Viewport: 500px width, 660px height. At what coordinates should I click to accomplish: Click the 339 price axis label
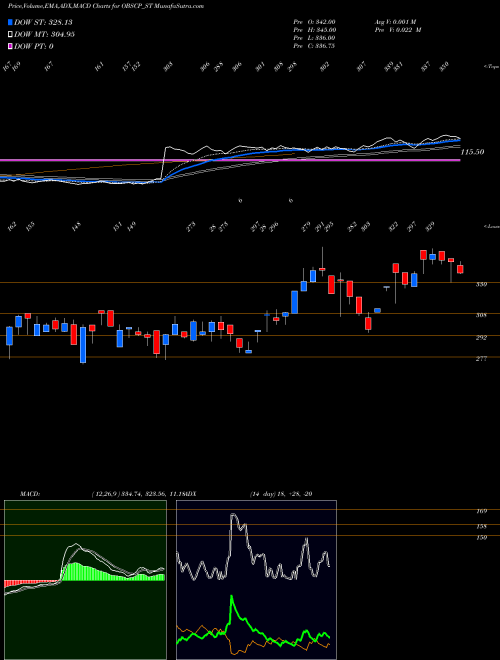tap(481, 285)
